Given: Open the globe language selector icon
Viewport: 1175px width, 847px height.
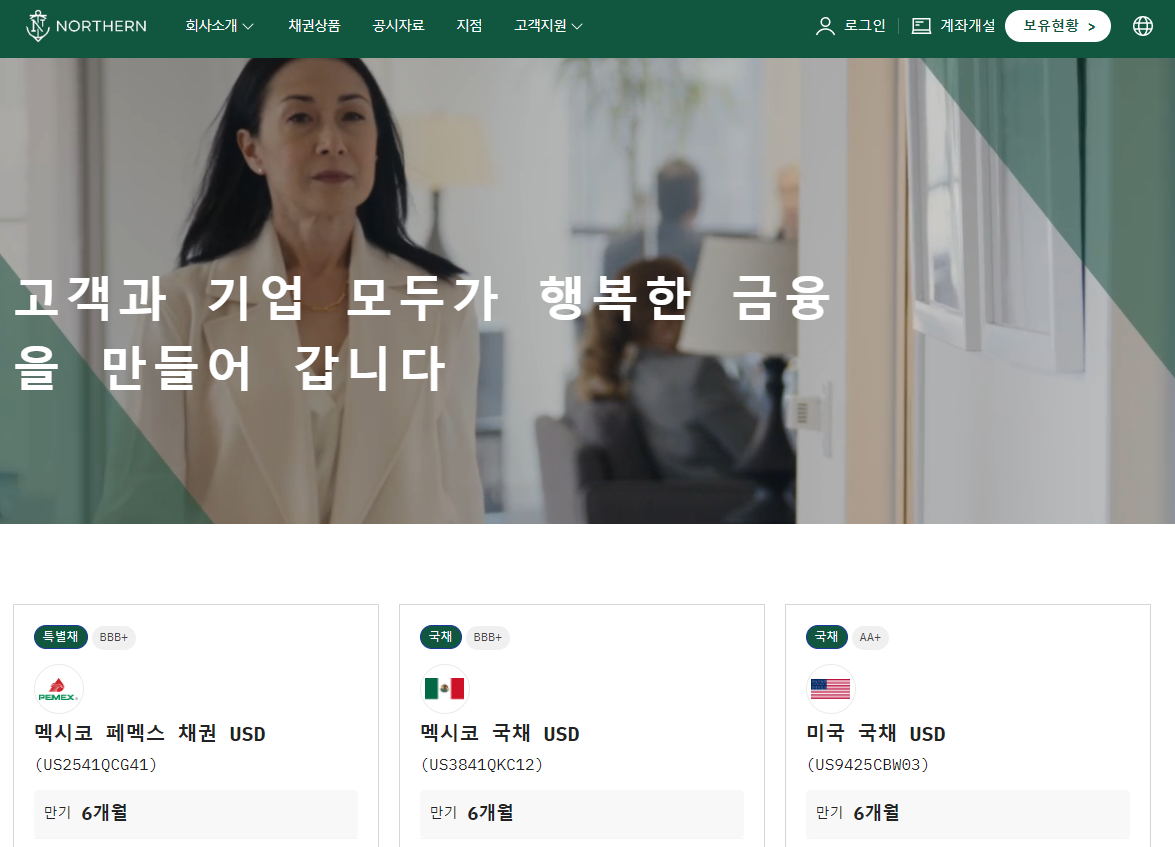Looking at the screenshot, I should pyautogui.click(x=1143, y=26).
